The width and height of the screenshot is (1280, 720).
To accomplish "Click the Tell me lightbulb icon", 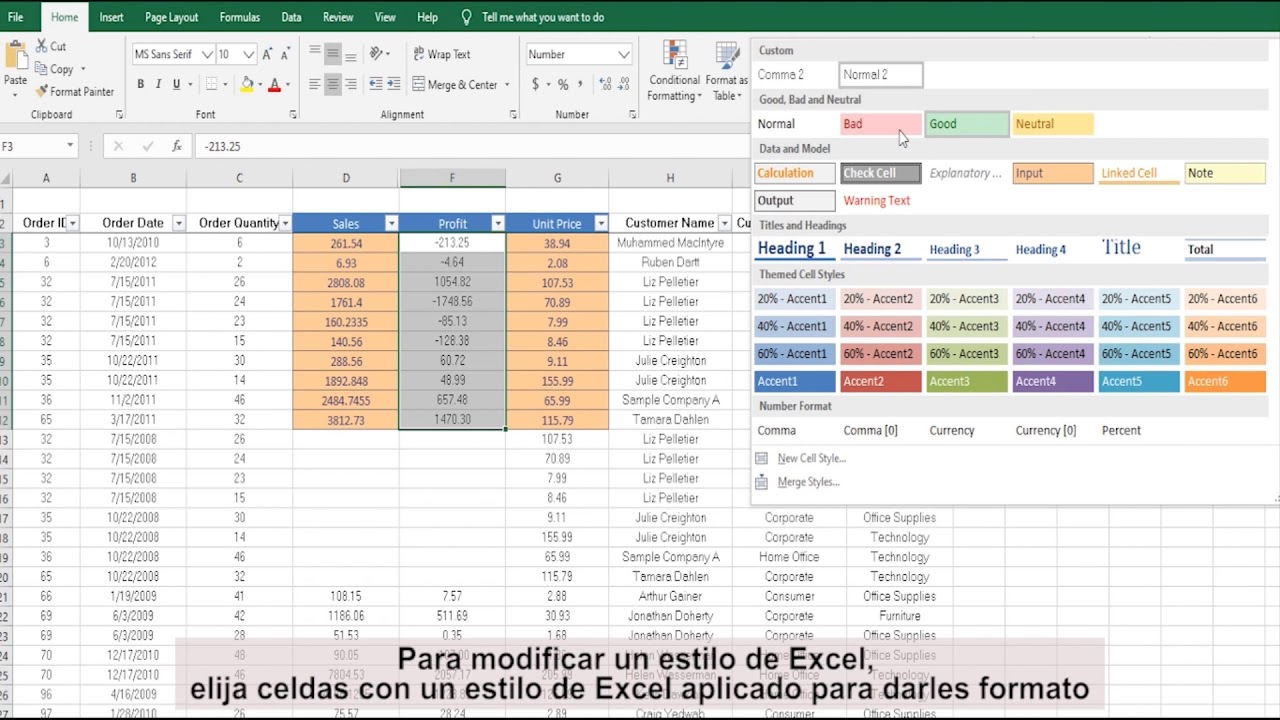I will pyautogui.click(x=466, y=17).
